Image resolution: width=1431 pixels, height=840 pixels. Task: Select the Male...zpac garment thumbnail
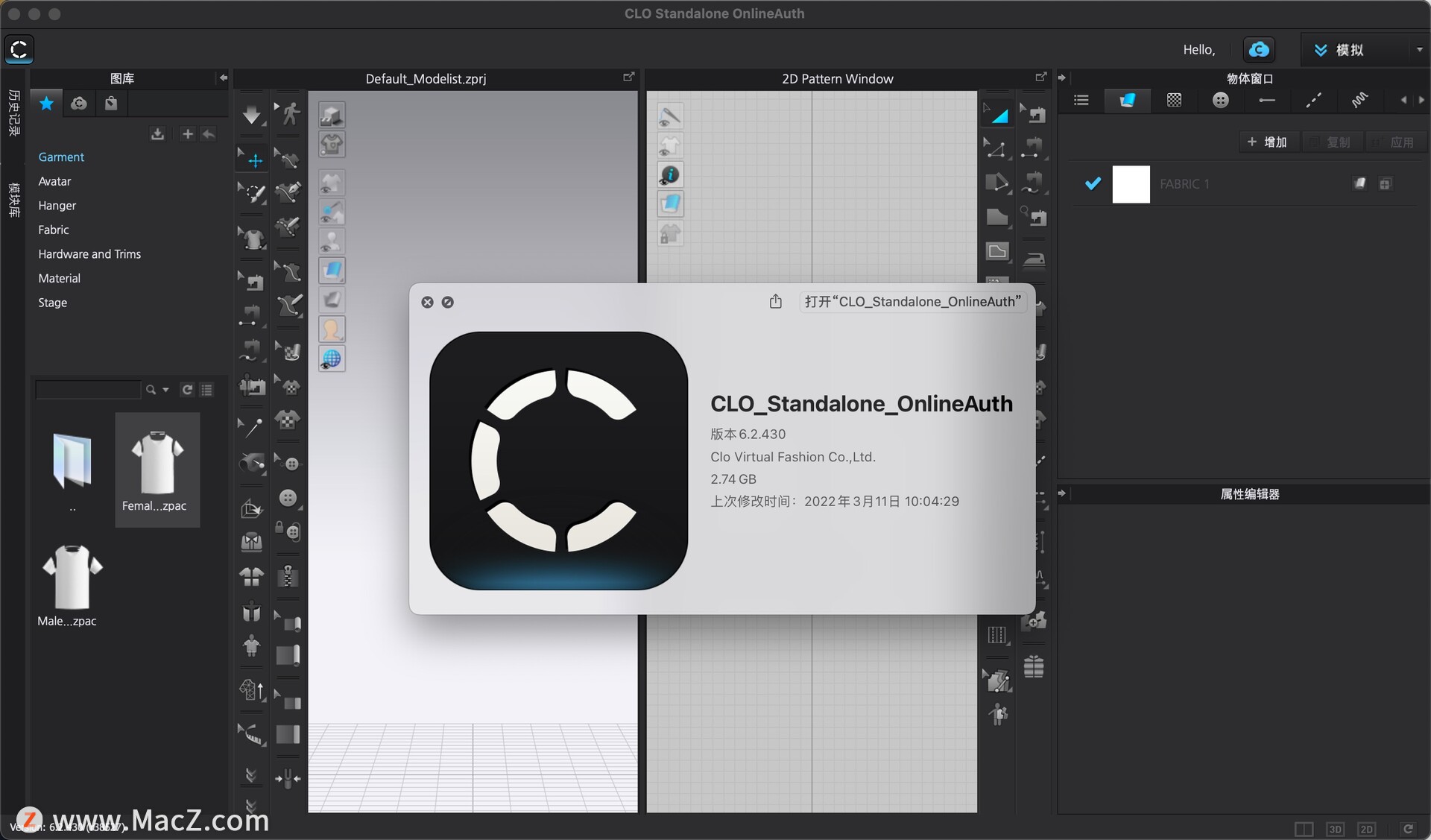coord(71,585)
